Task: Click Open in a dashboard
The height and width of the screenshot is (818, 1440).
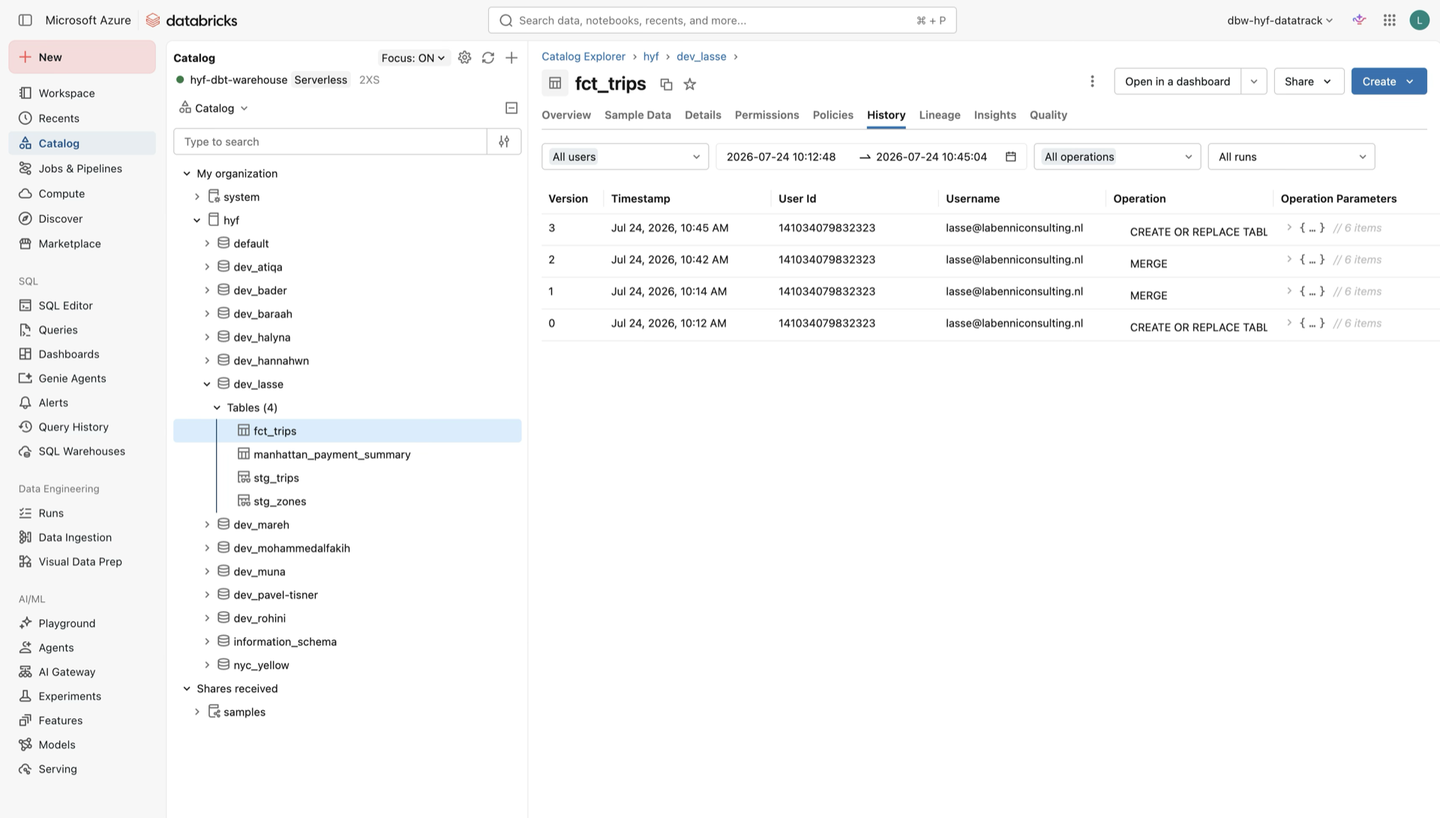Action: click(1177, 81)
